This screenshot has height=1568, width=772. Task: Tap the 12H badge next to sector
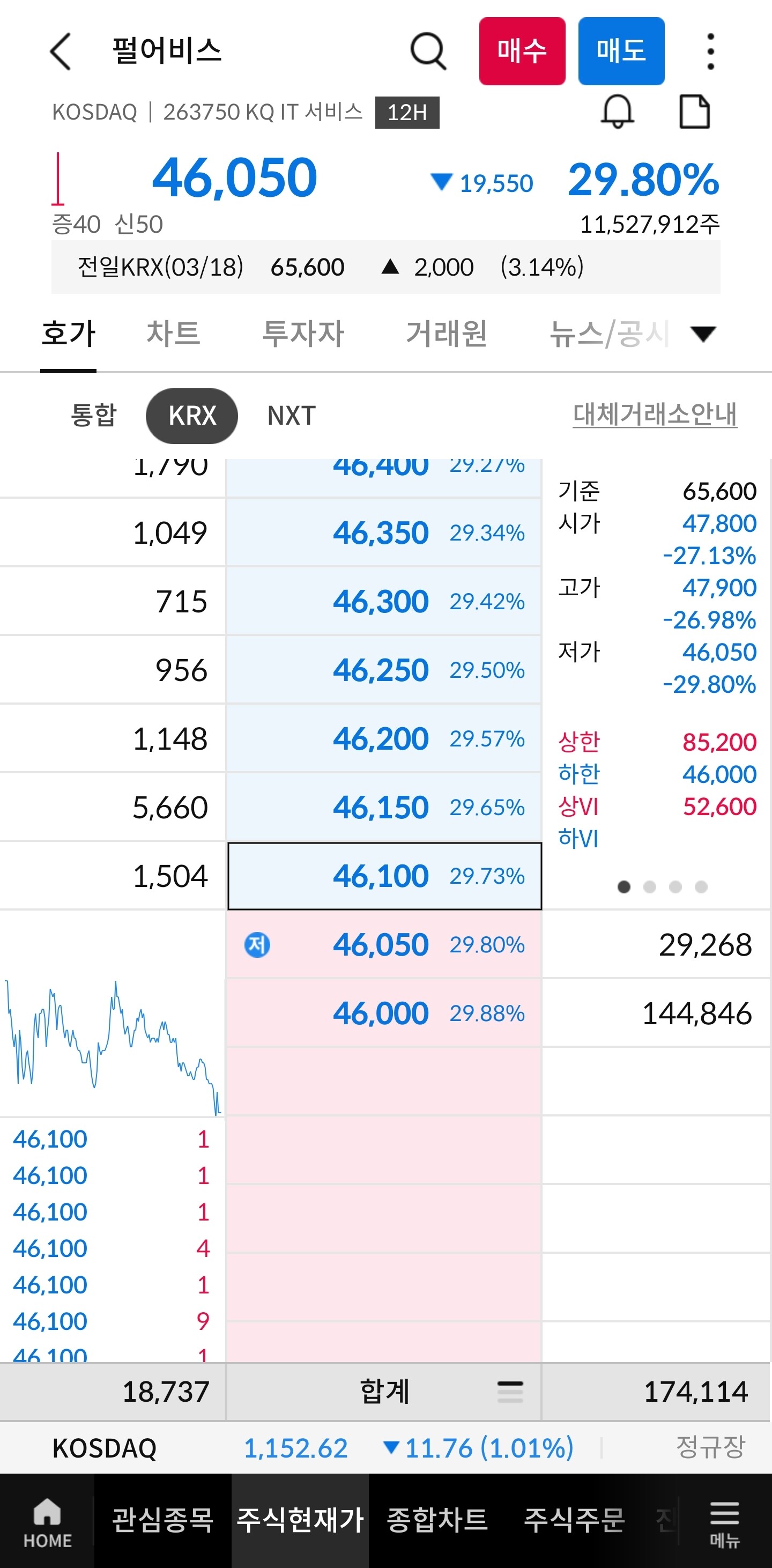point(407,113)
